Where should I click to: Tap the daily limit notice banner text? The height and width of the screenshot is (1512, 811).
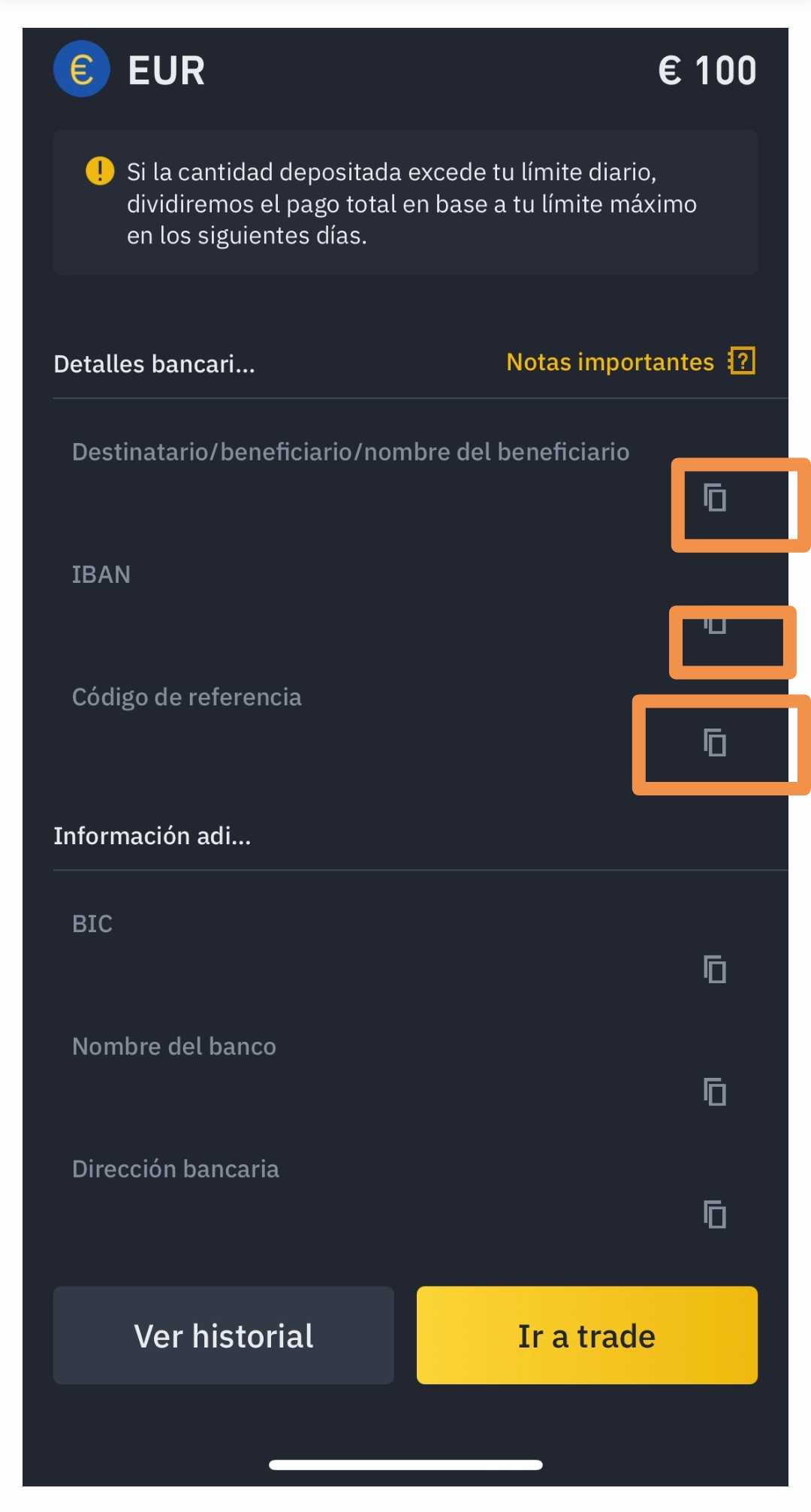pos(412,204)
